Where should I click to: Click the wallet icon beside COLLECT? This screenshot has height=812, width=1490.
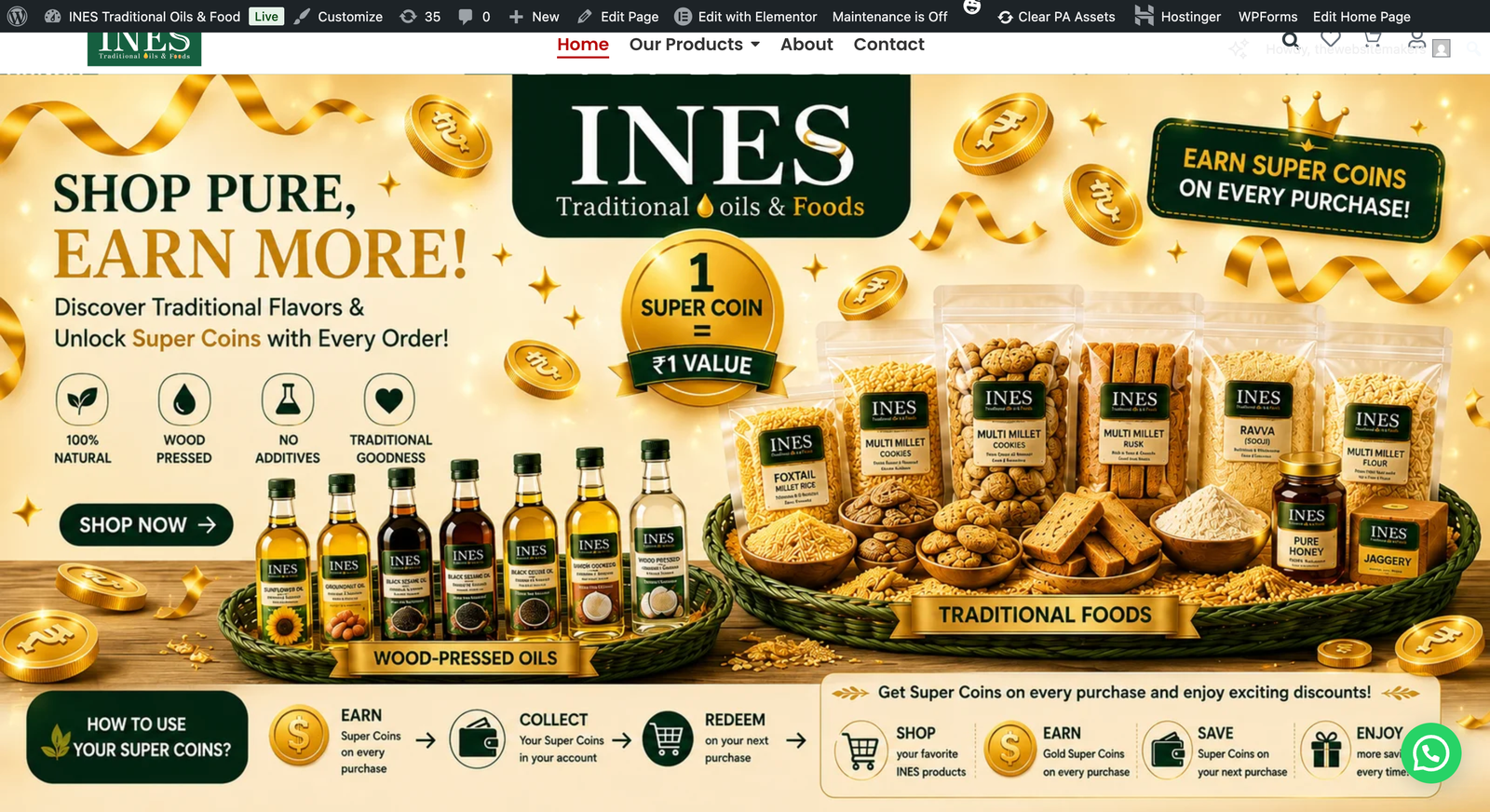(478, 739)
